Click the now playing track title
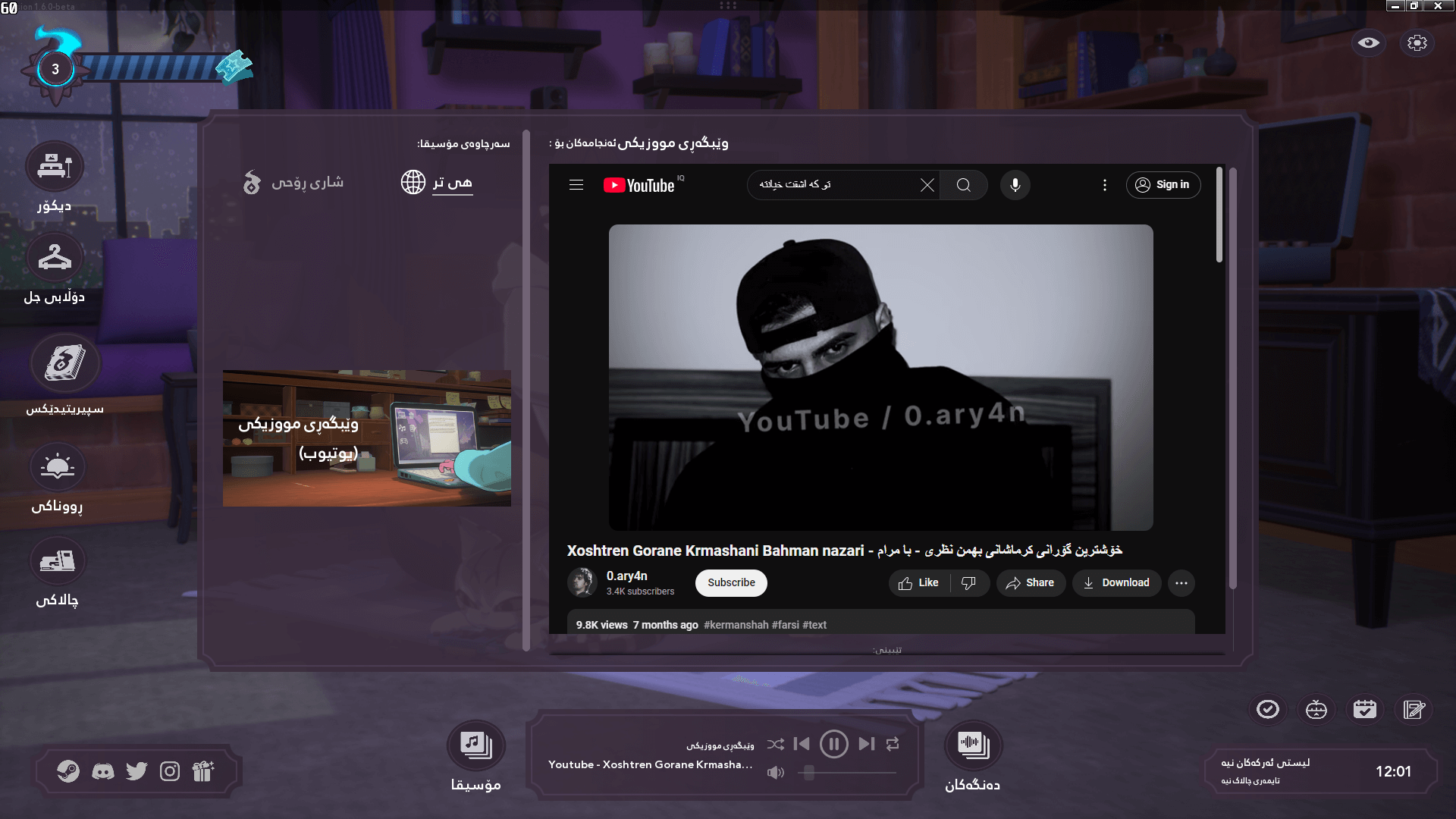This screenshot has height=819, width=1456. (x=651, y=764)
